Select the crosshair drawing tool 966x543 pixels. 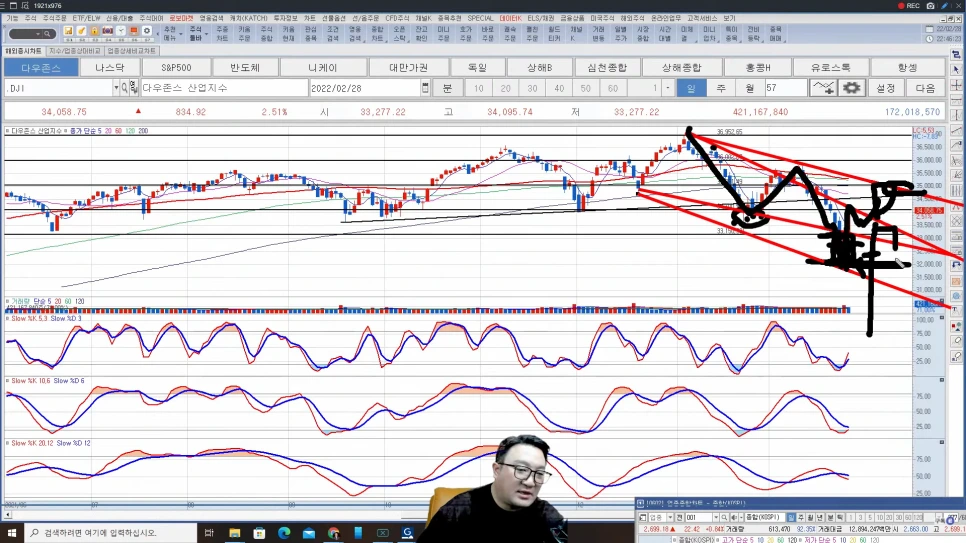coord(956,84)
